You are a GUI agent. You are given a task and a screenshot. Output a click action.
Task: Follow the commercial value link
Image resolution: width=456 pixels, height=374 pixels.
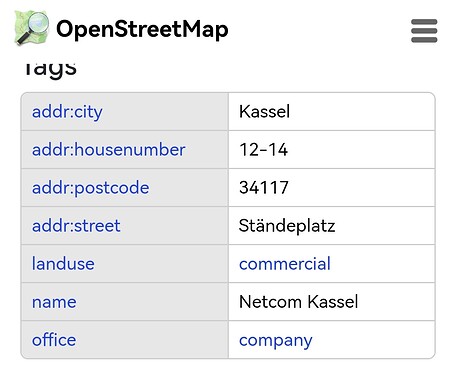[x=285, y=264]
